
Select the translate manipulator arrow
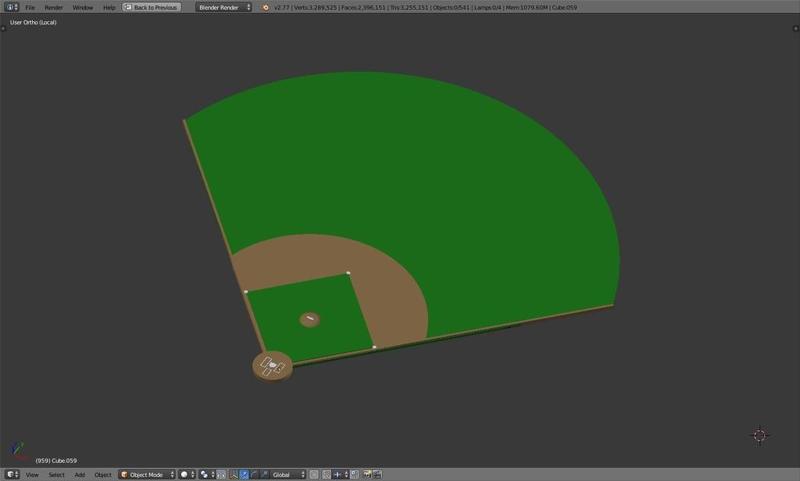pos(244,474)
